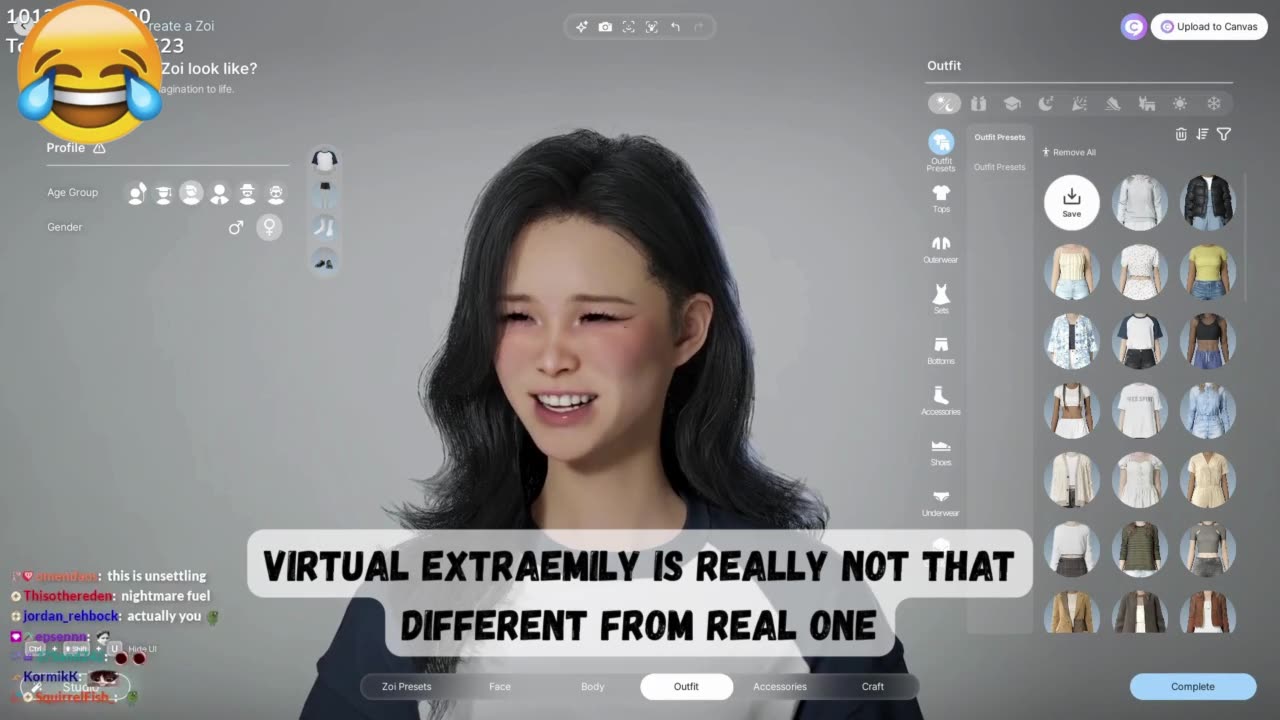Image resolution: width=1280 pixels, height=720 pixels.
Task: Select the winter snowflake outfit category
Action: coord(1214,103)
